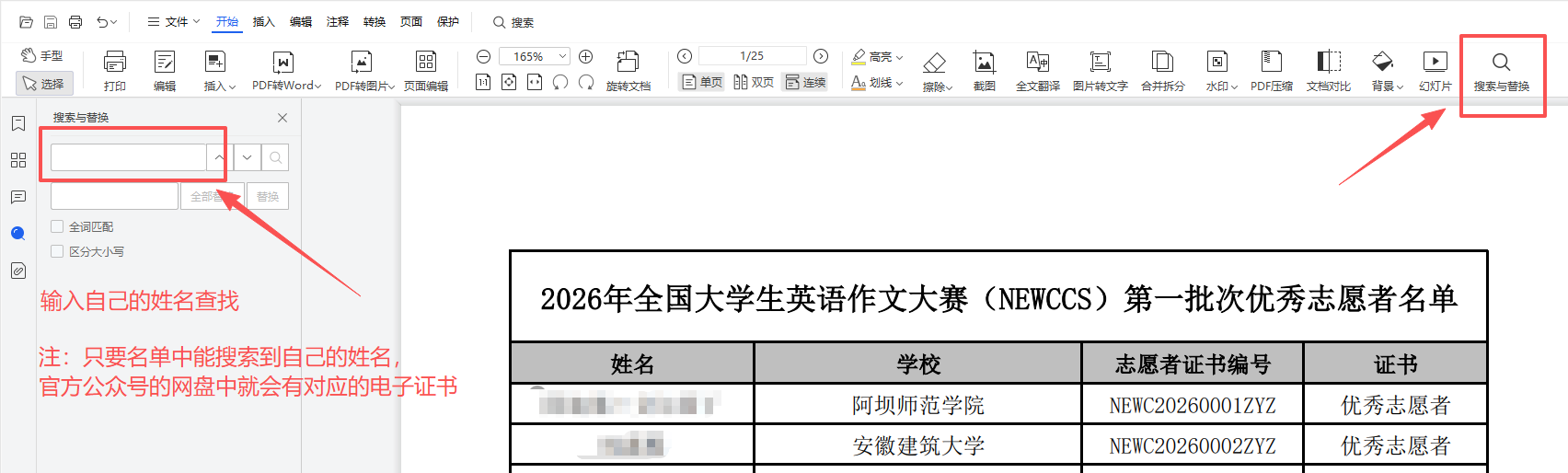Open the PDF压缩 compression tool

(1271, 71)
